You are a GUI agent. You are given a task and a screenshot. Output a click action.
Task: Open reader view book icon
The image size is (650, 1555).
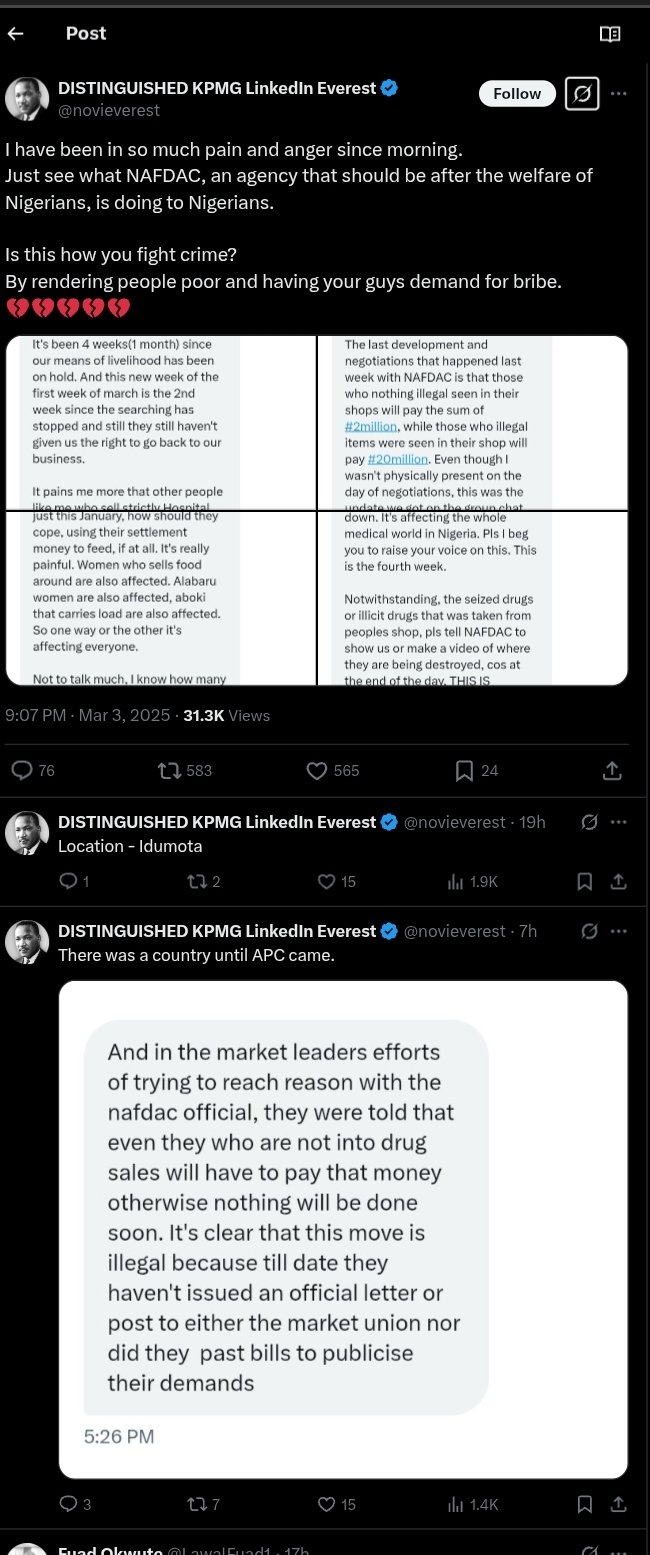(x=609, y=34)
